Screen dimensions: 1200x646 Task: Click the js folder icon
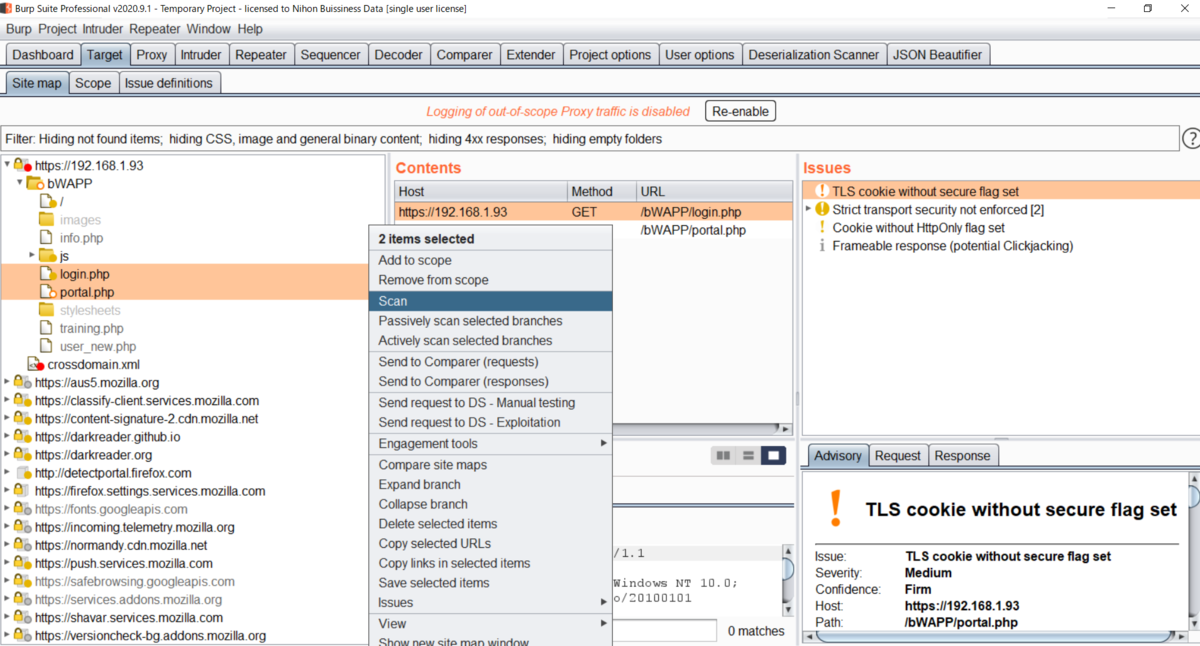pyautogui.click(x=47, y=256)
